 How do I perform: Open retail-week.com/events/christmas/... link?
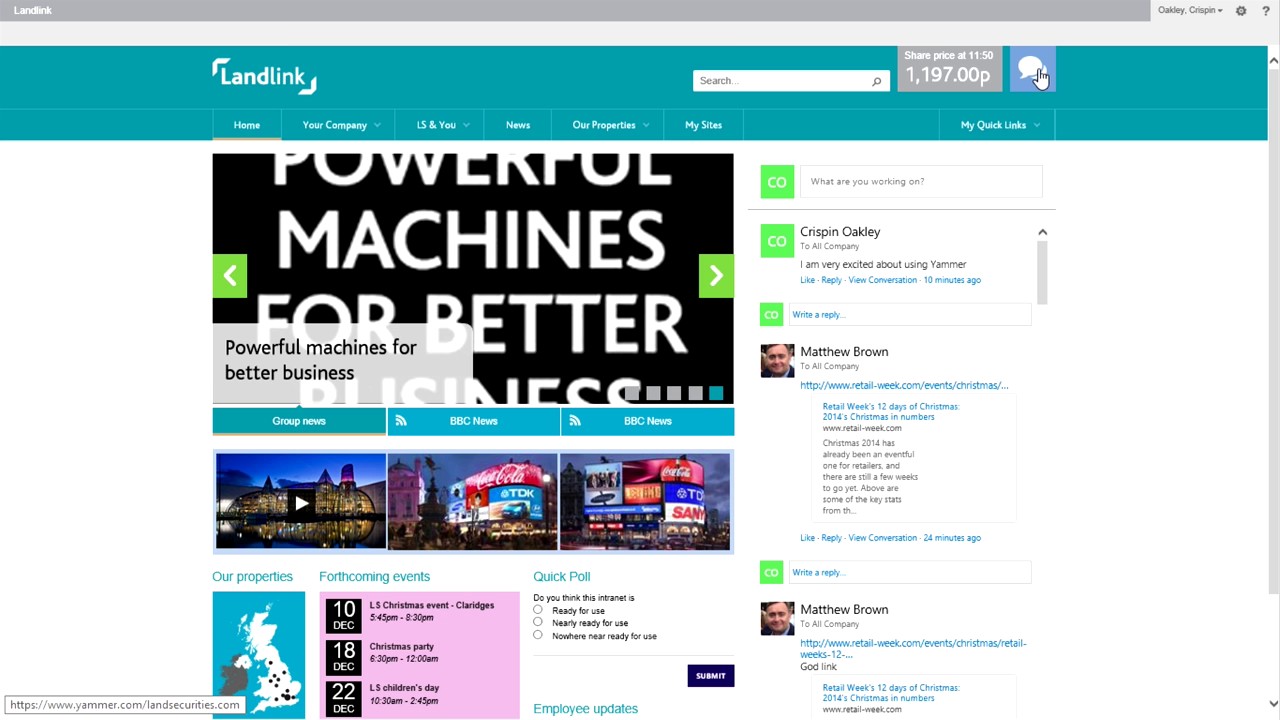(904, 385)
